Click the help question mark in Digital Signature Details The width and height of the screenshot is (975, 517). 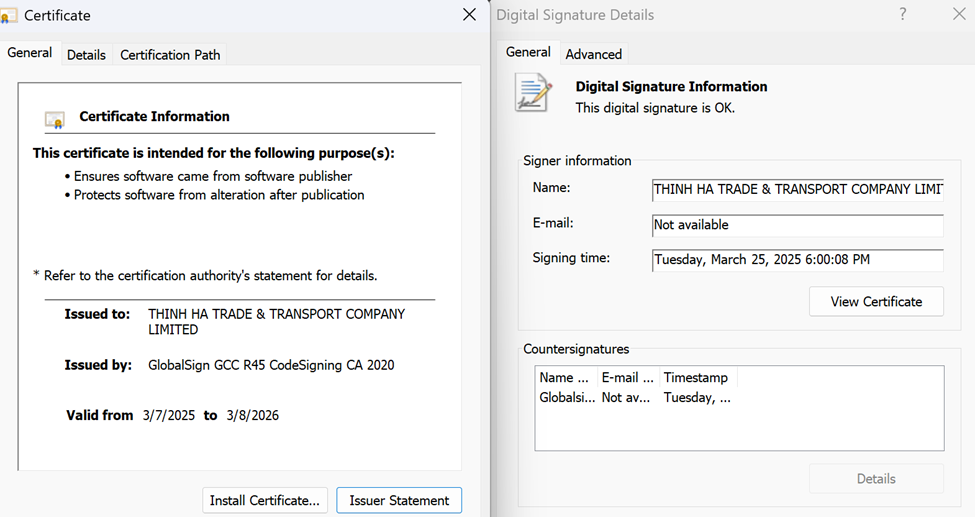coord(903,14)
